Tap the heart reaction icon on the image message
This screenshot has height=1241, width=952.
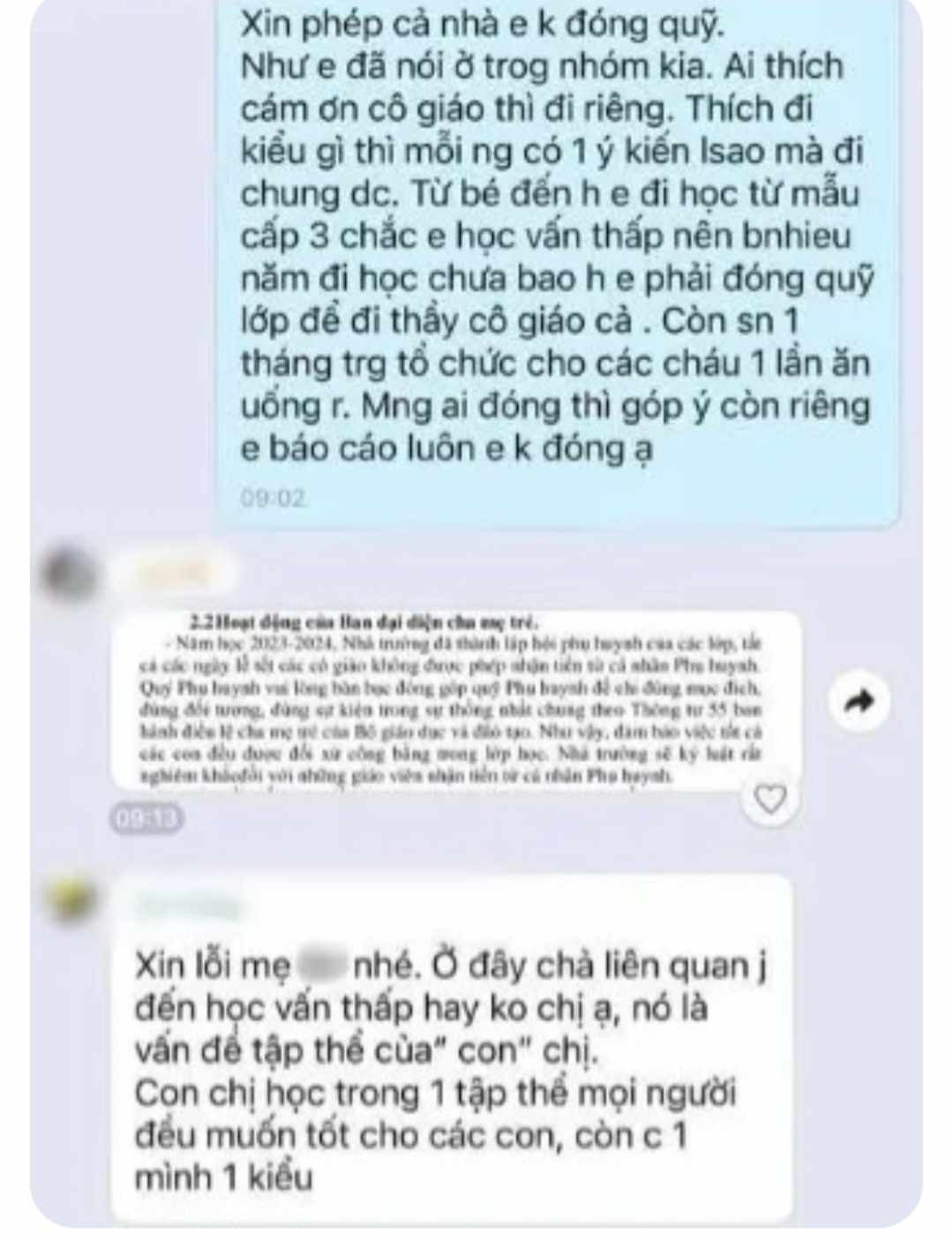click(x=770, y=800)
